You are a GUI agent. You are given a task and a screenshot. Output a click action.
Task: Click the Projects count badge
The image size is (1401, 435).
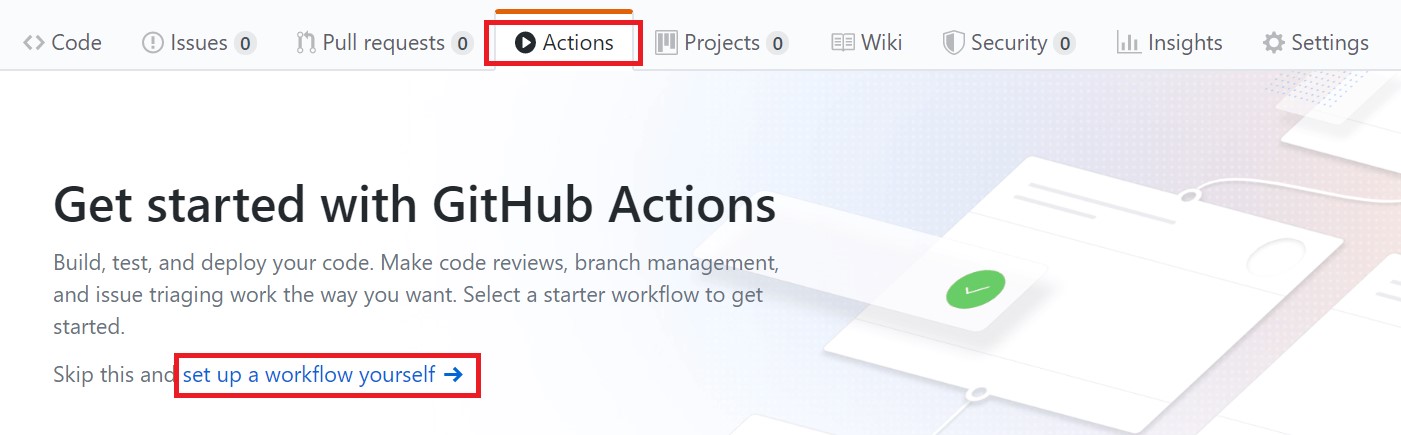tap(777, 43)
